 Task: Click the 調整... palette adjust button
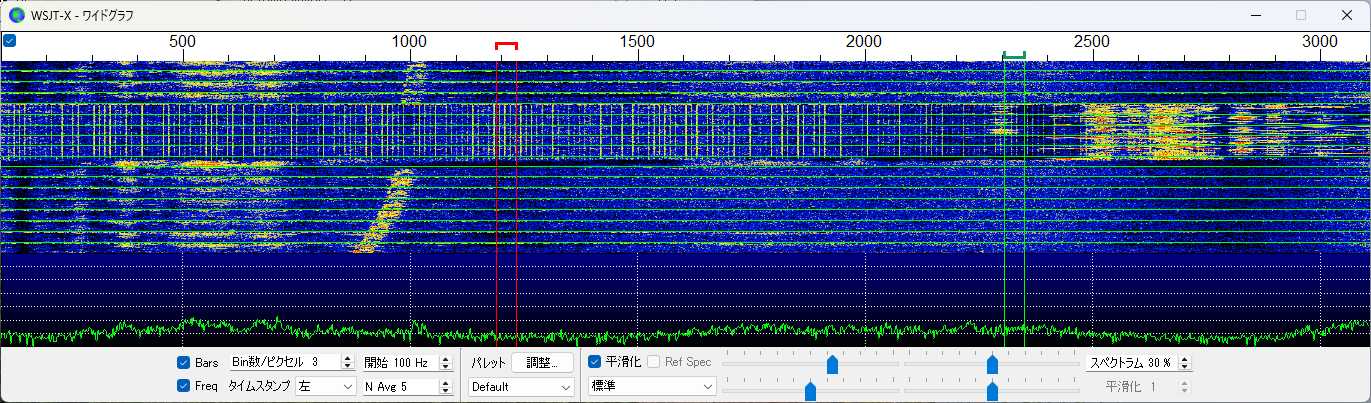543,362
